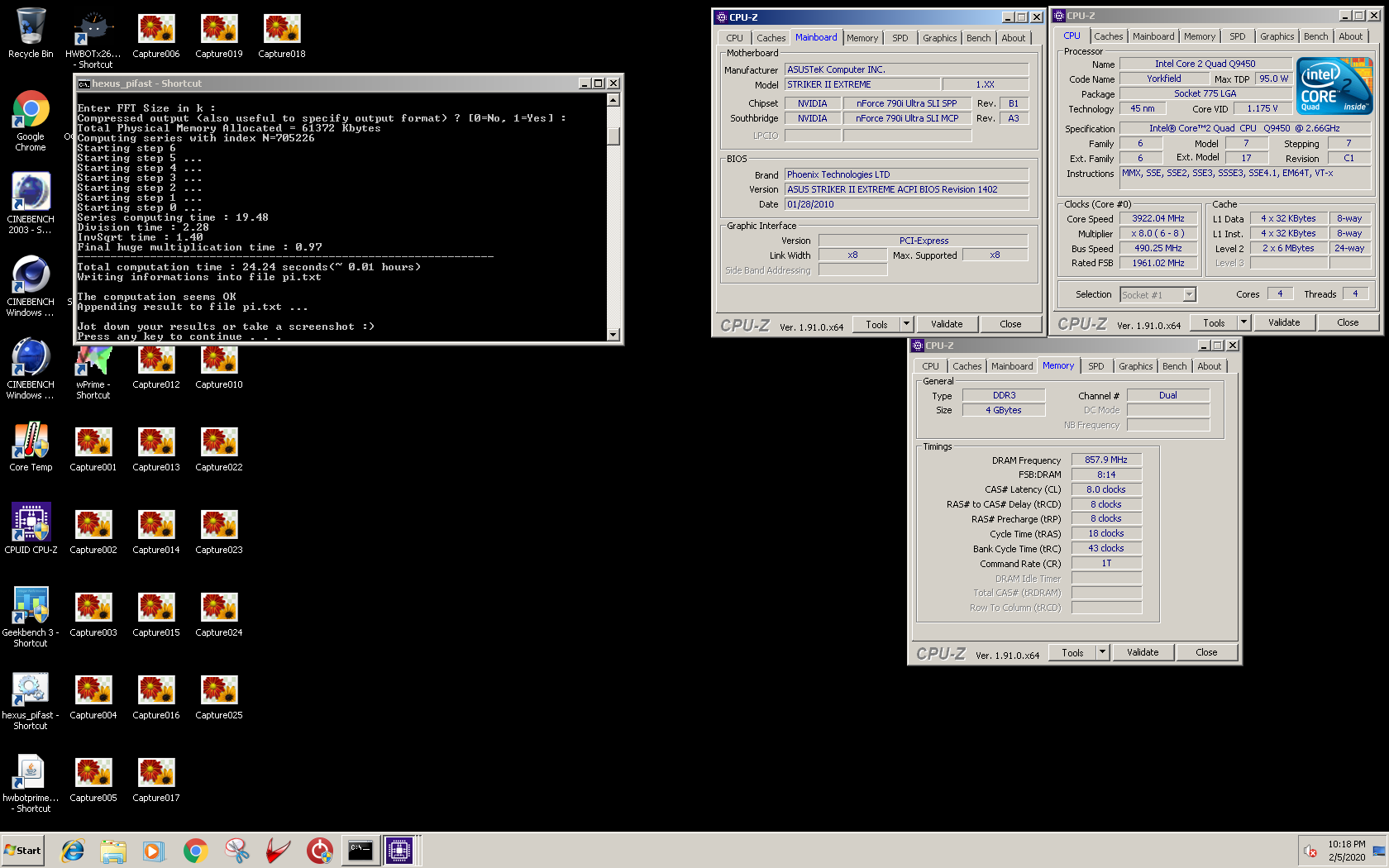Expand Tools dropdown arrow in Mainboard CPU-Z window
This screenshot has height=868, width=1389.
906,324
